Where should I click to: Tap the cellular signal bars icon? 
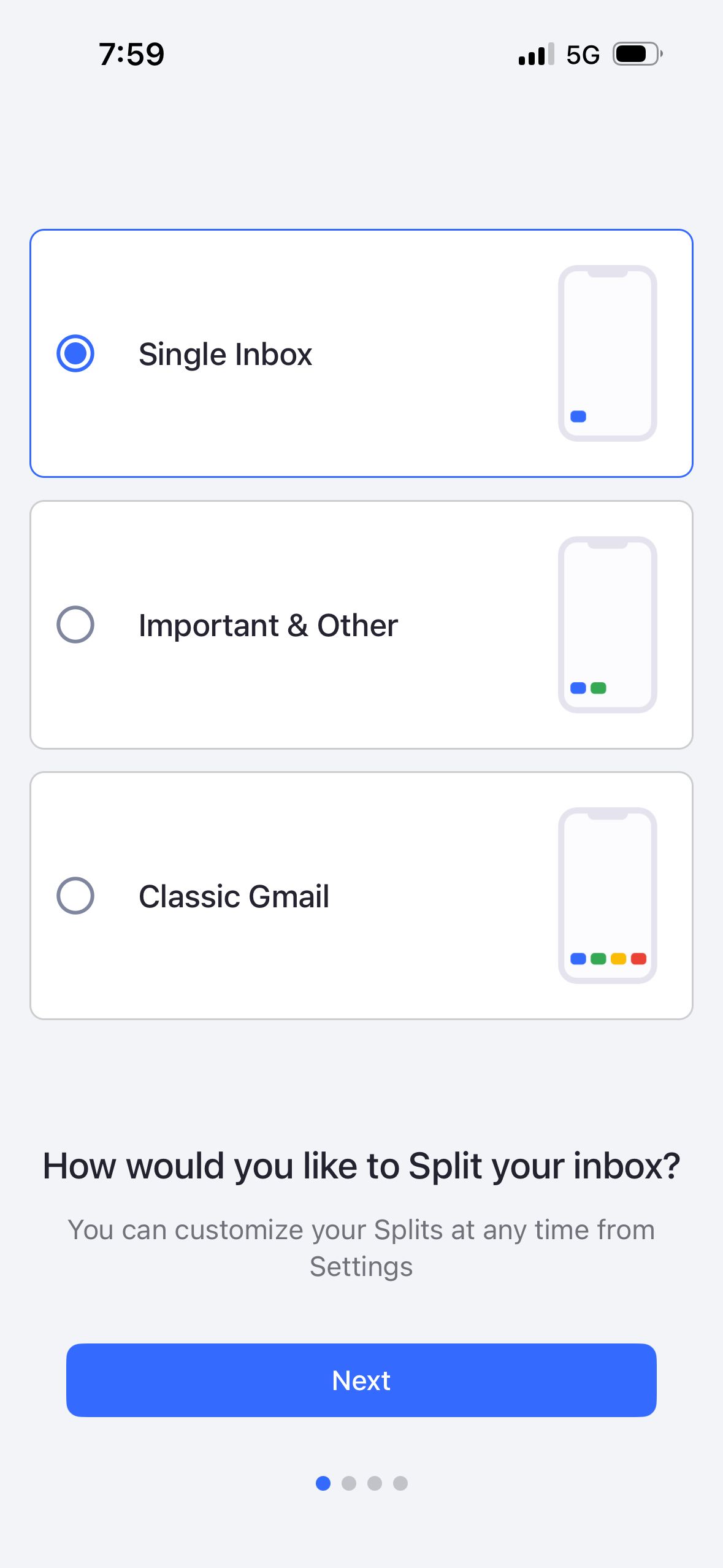click(537, 54)
